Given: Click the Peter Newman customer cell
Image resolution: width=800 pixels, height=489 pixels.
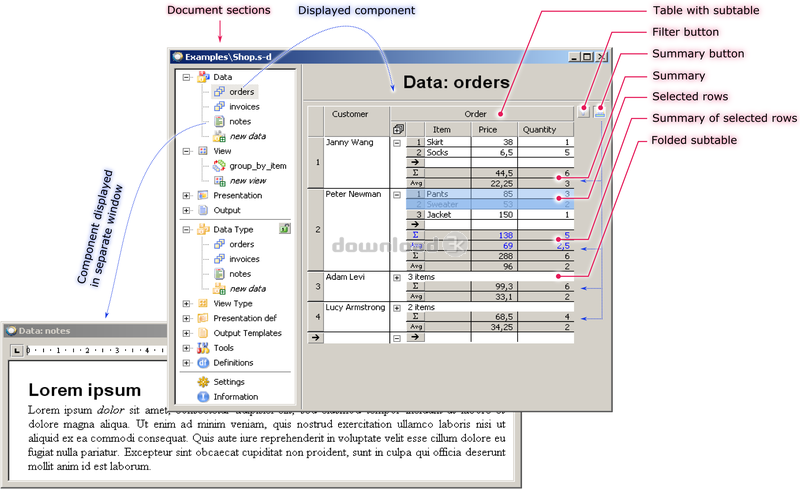Looking at the screenshot, I should [x=357, y=230].
